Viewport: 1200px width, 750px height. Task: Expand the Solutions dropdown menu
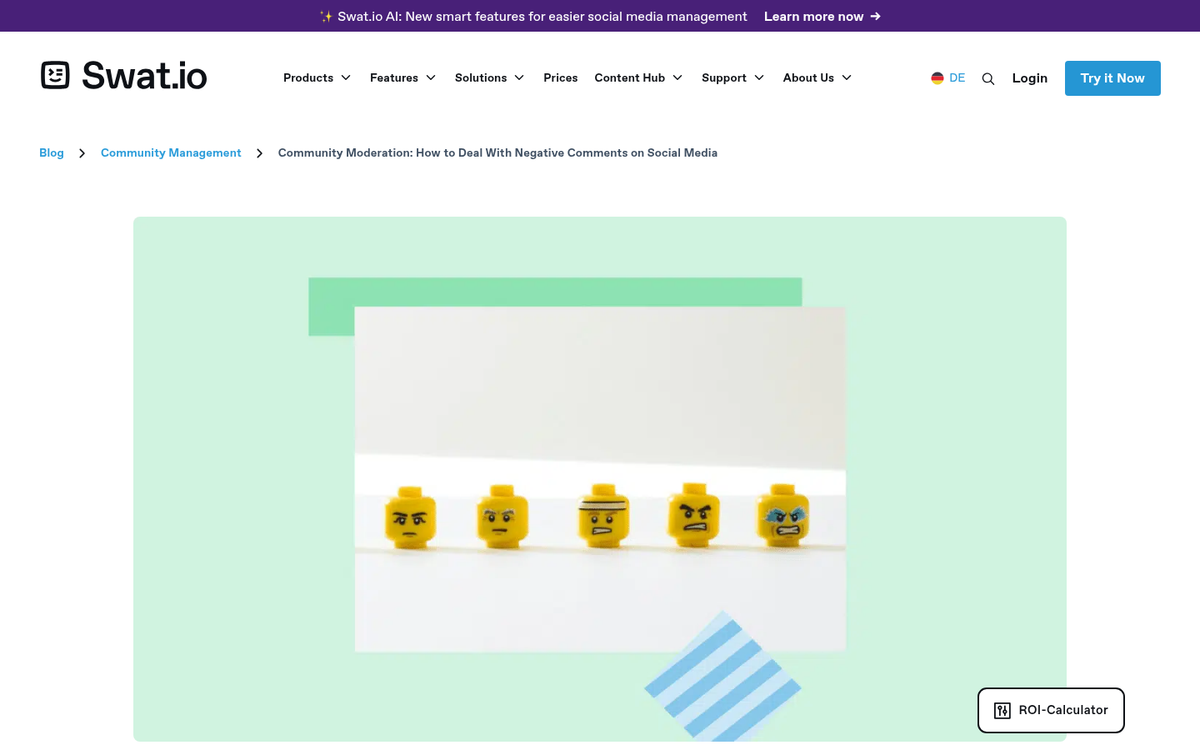(489, 78)
